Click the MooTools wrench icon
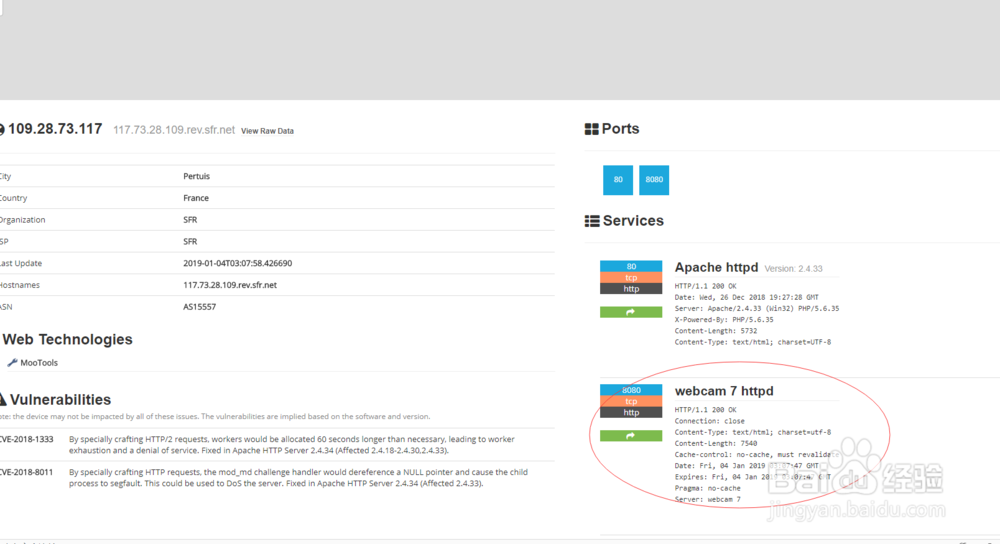The image size is (1000, 544). pyautogui.click(x=12, y=363)
